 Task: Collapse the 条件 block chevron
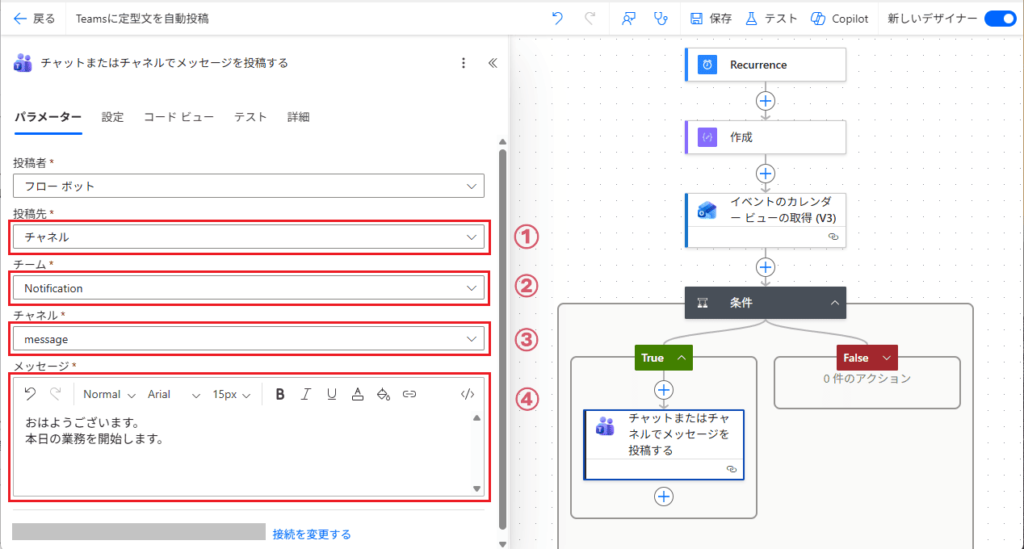coord(835,303)
